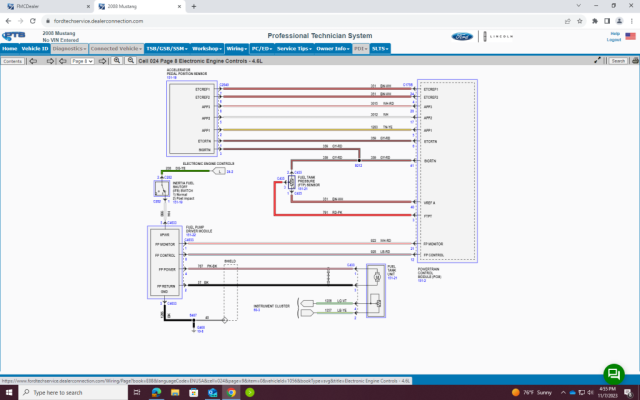The width and height of the screenshot is (640, 400).
Task: Select the Vehicle ID menu item
Action: (35, 49)
